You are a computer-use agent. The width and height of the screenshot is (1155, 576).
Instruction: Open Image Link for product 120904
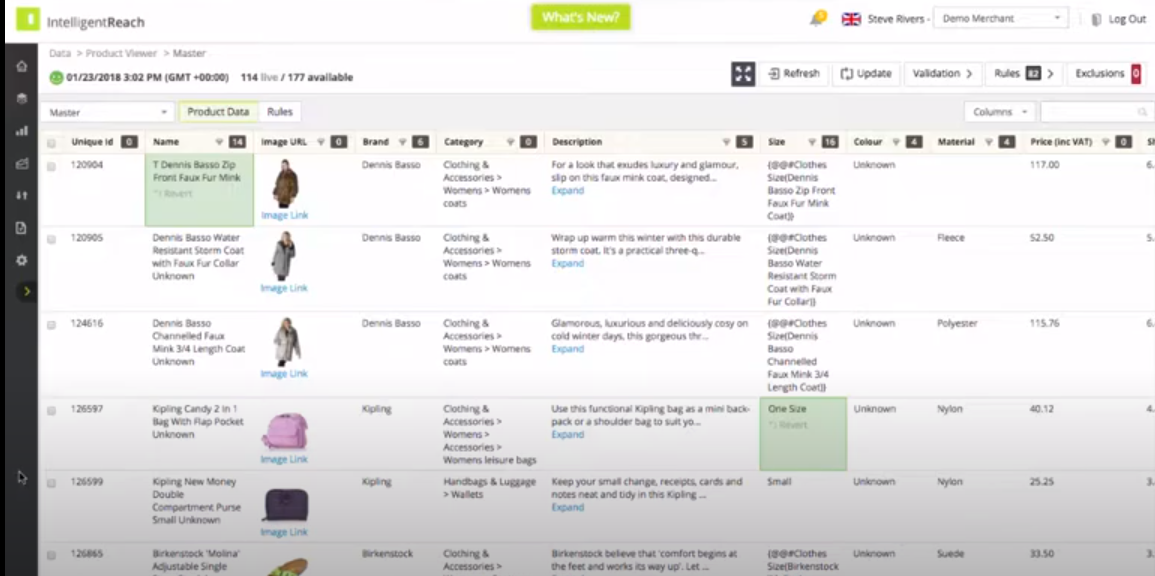pos(284,216)
